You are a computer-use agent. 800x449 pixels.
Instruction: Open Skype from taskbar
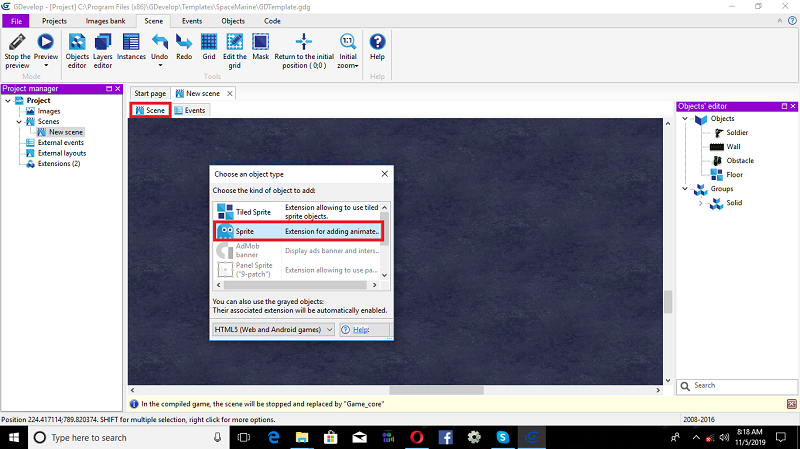click(503, 438)
